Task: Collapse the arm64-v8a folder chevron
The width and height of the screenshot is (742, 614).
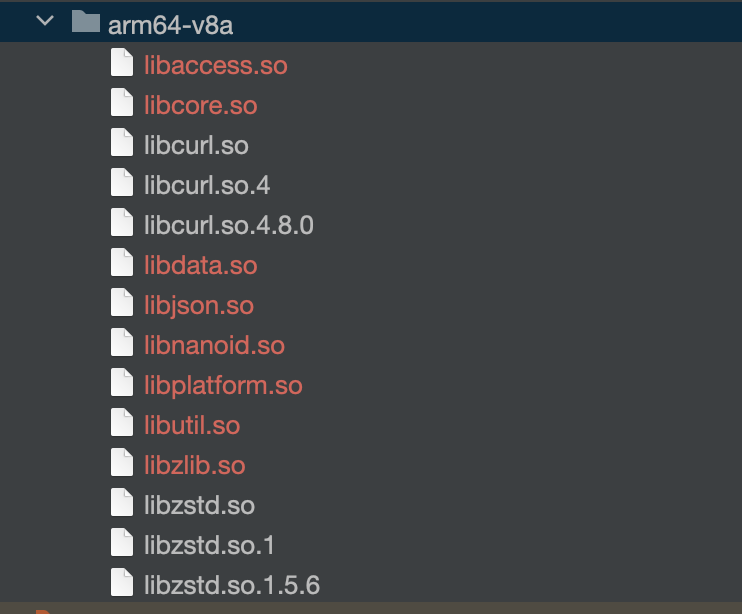Action: tap(44, 23)
